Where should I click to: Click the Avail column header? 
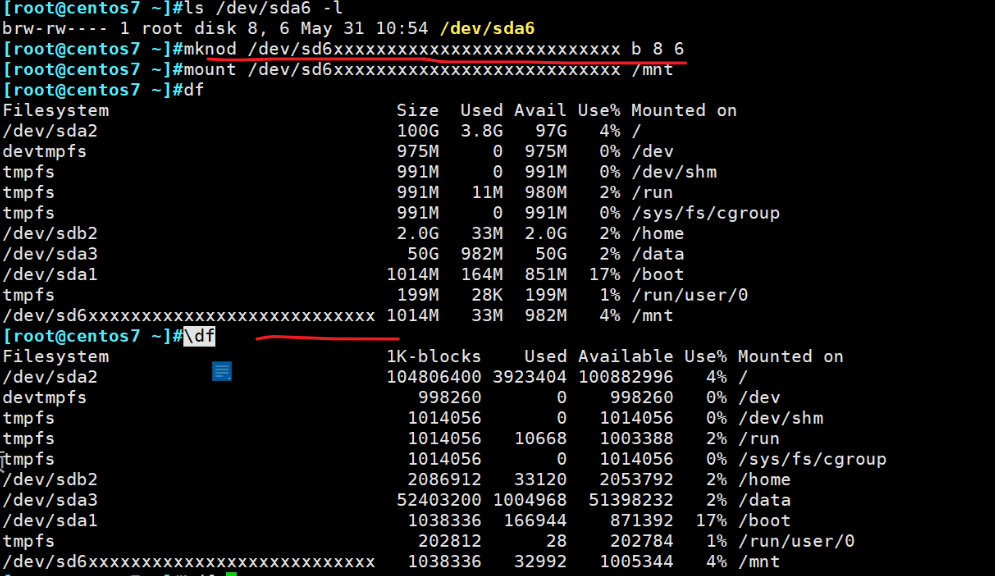click(540, 110)
